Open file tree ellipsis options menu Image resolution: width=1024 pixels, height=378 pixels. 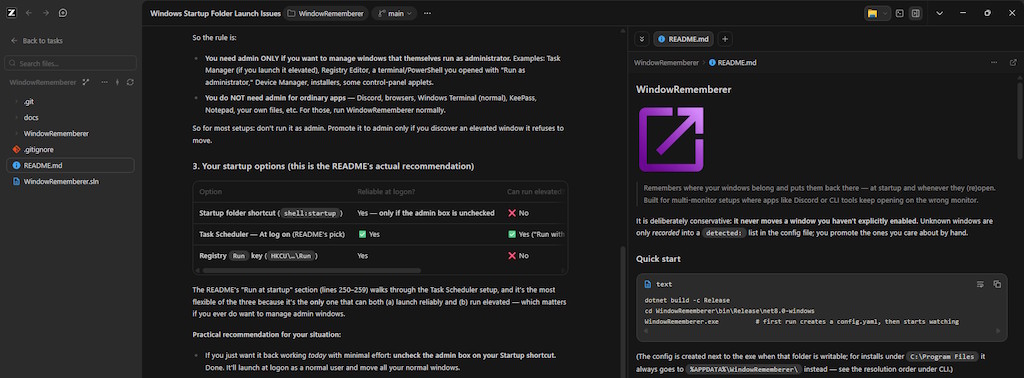104,82
